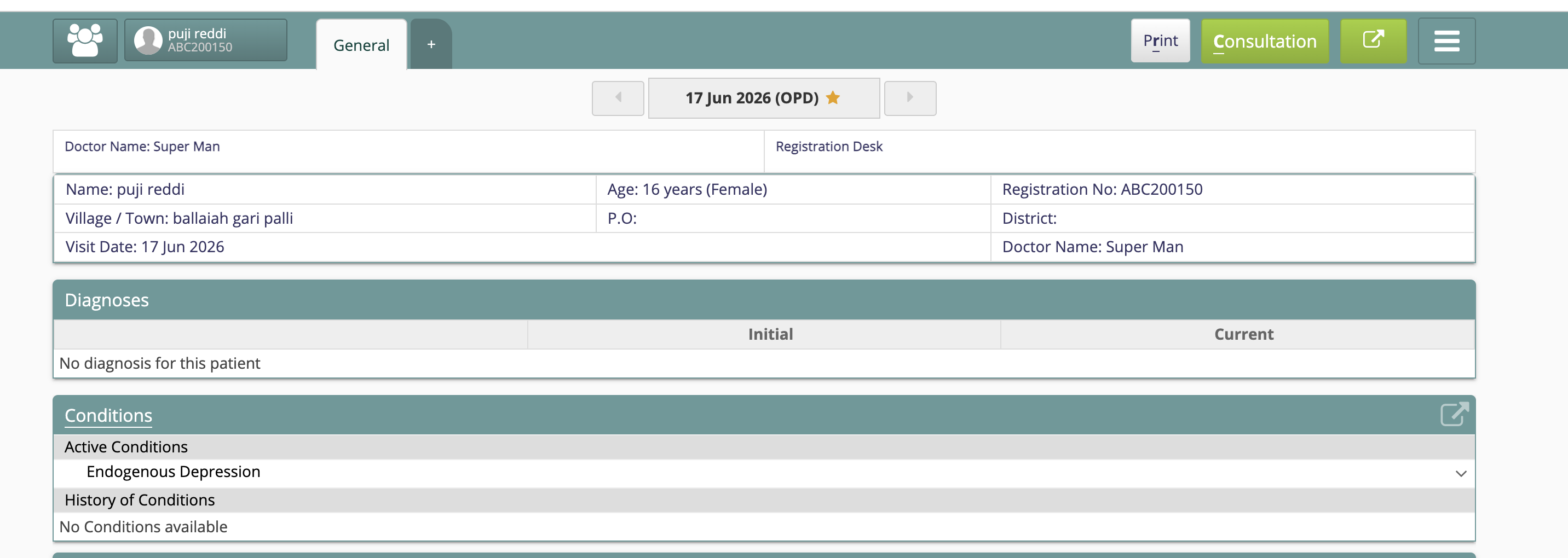
Task: Open the Conditions section link
Action: pos(108,415)
